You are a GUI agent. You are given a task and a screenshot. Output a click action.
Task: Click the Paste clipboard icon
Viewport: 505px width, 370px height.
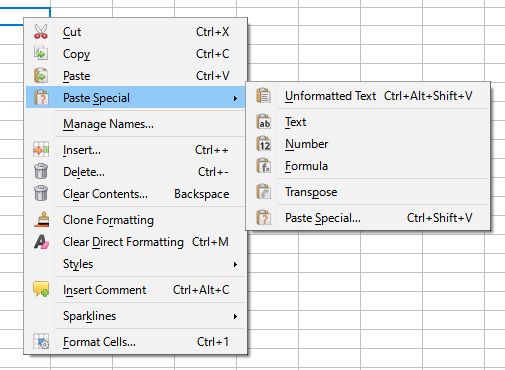[41, 76]
